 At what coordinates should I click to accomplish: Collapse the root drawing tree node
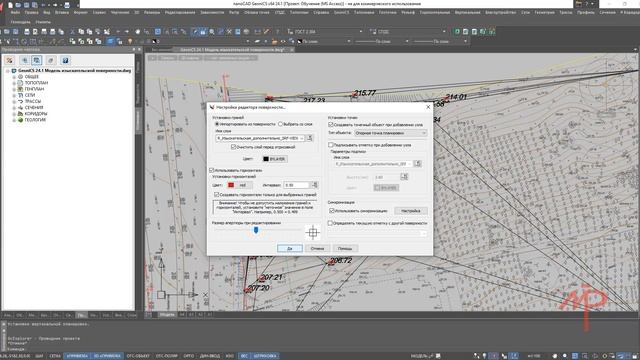coord(8,71)
